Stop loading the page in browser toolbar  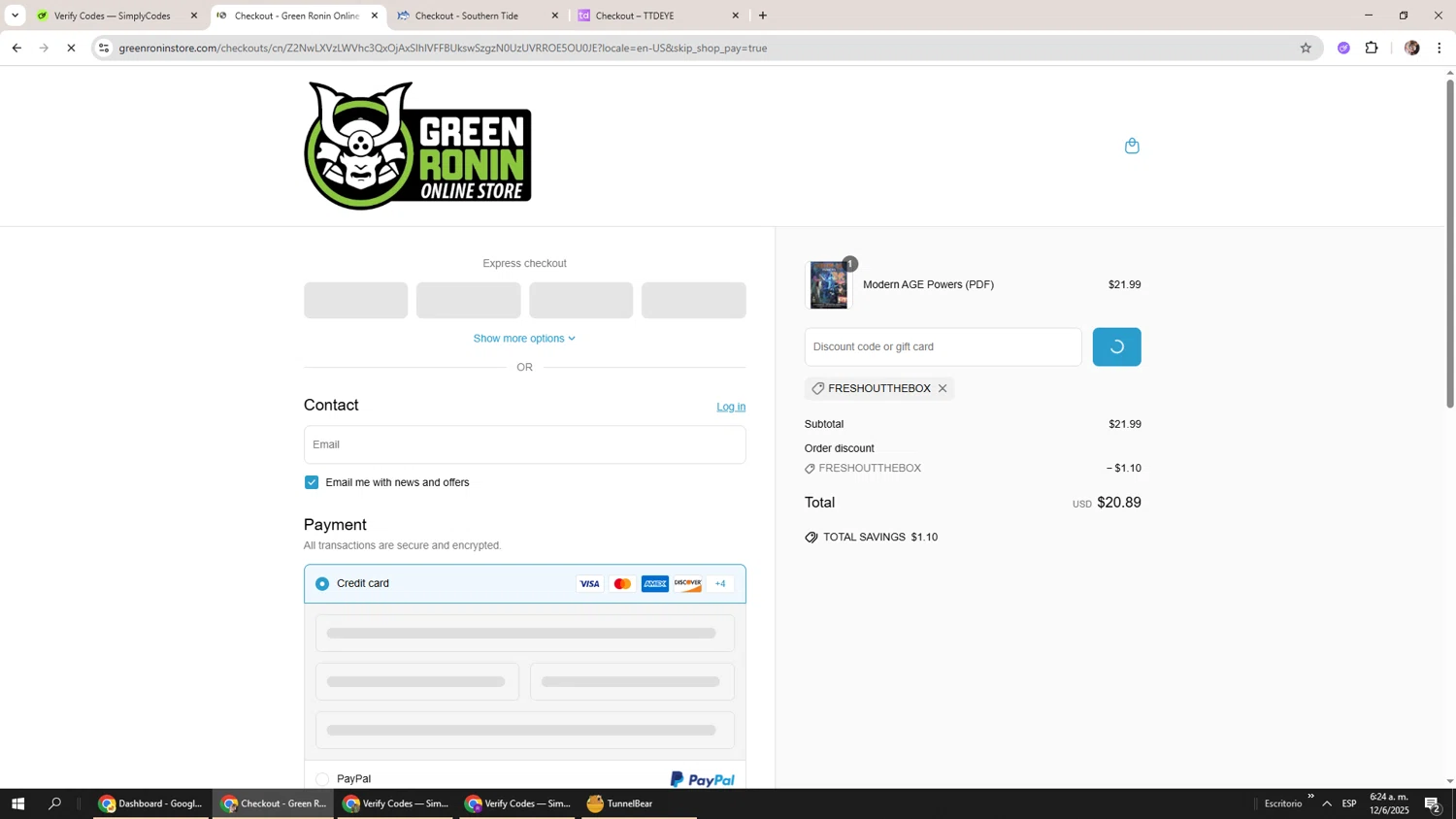[71, 48]
